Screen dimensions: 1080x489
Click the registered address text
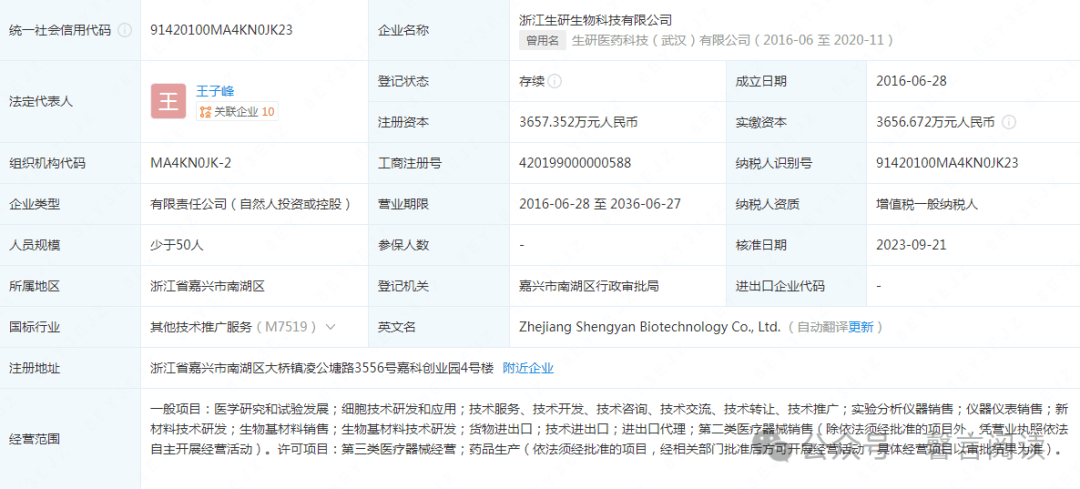coord(322,368)
